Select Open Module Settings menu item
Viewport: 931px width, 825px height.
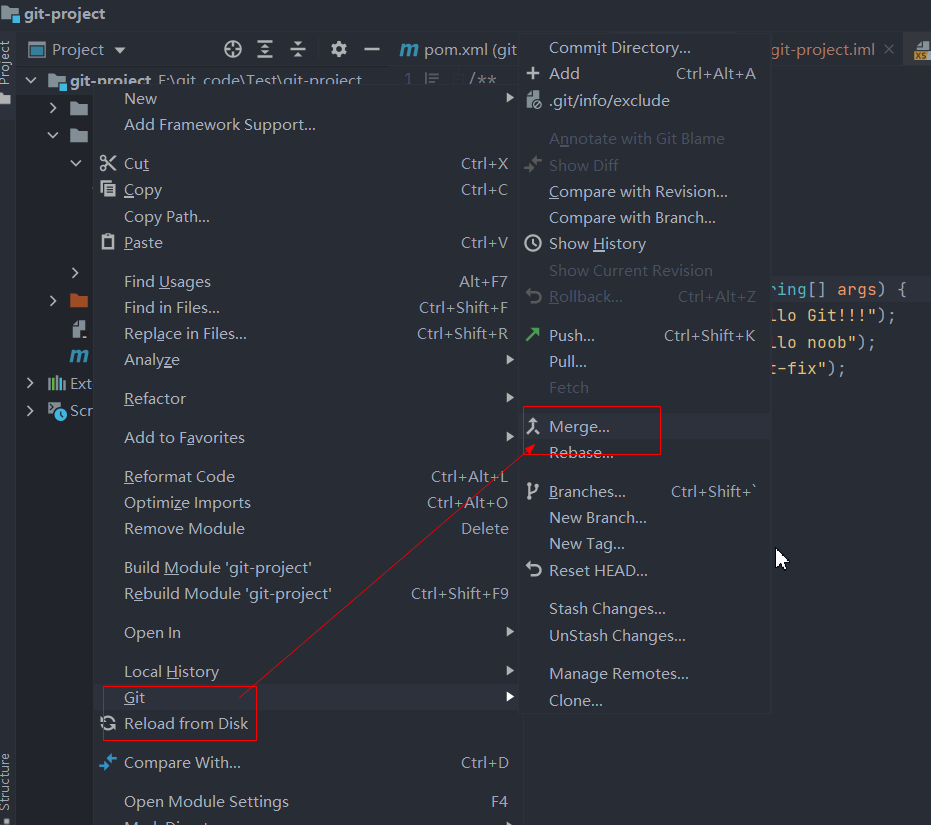307,801
